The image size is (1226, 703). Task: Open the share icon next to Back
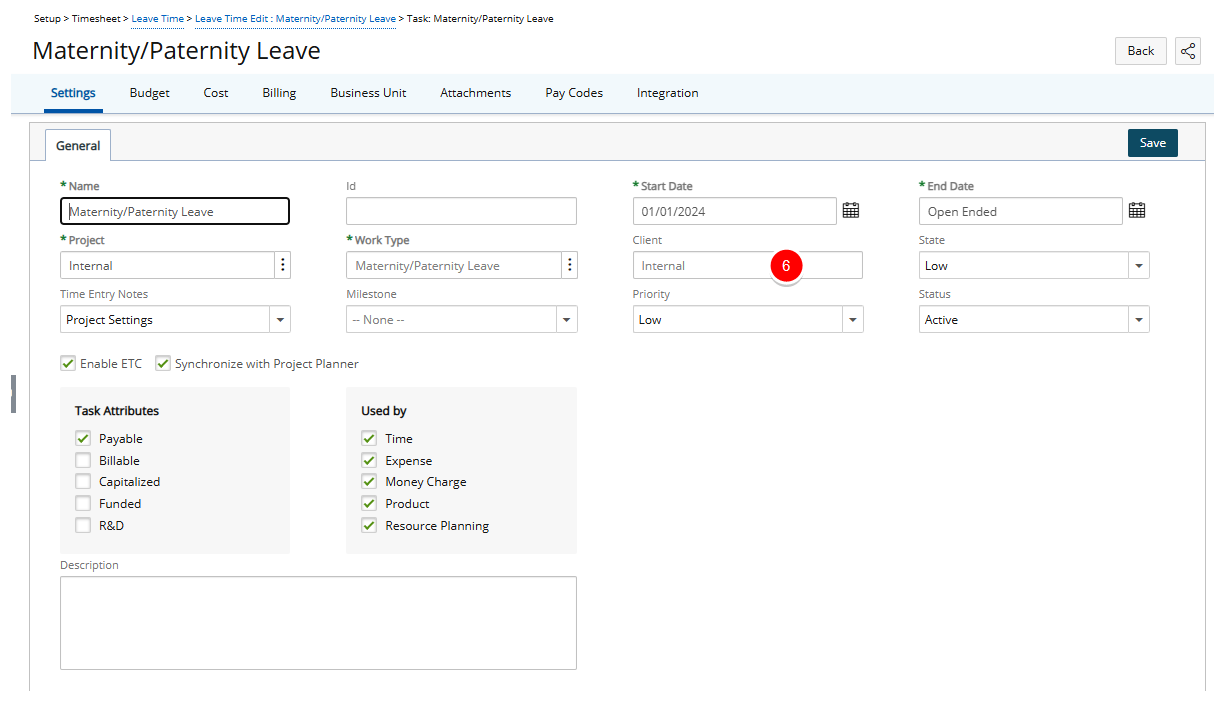click(1188, 51)
